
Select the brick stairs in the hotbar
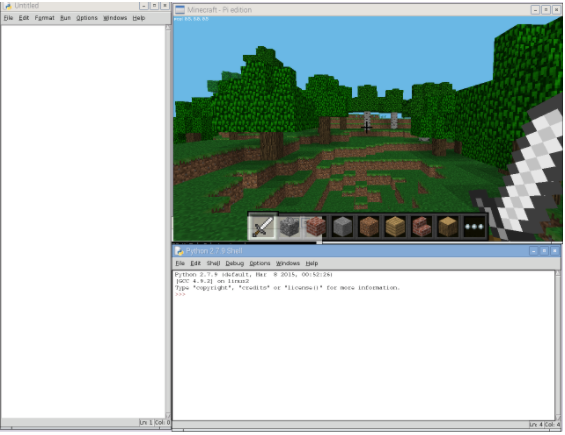click(x=421, y=227)
